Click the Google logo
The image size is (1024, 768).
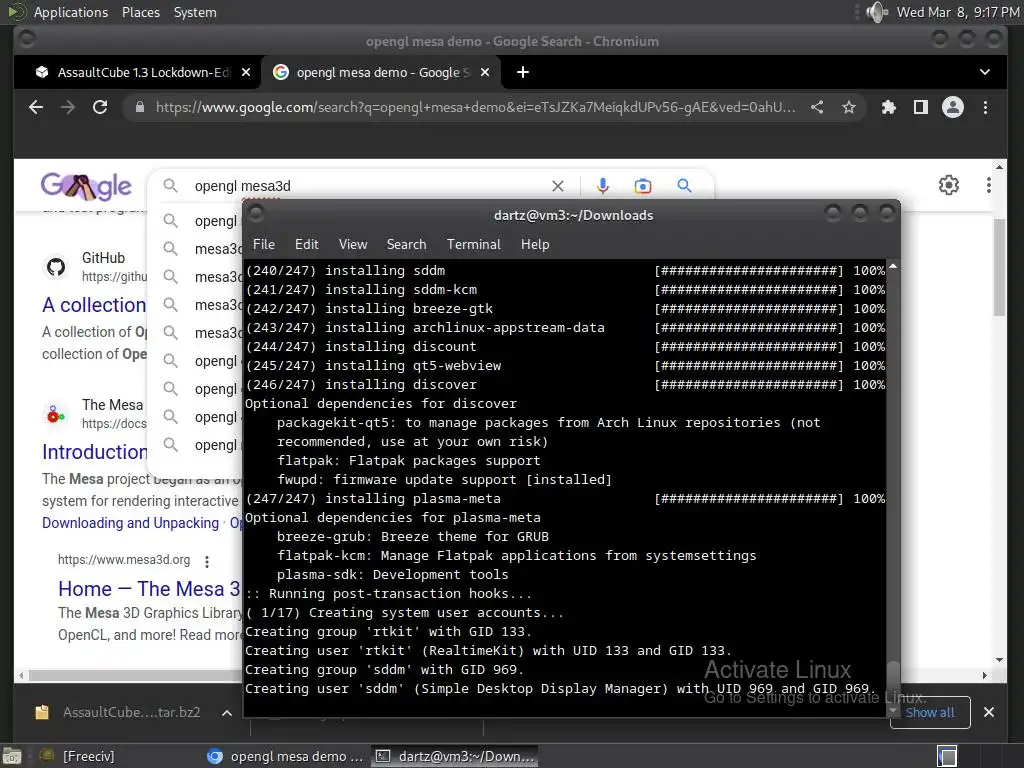tap(86, 187)
